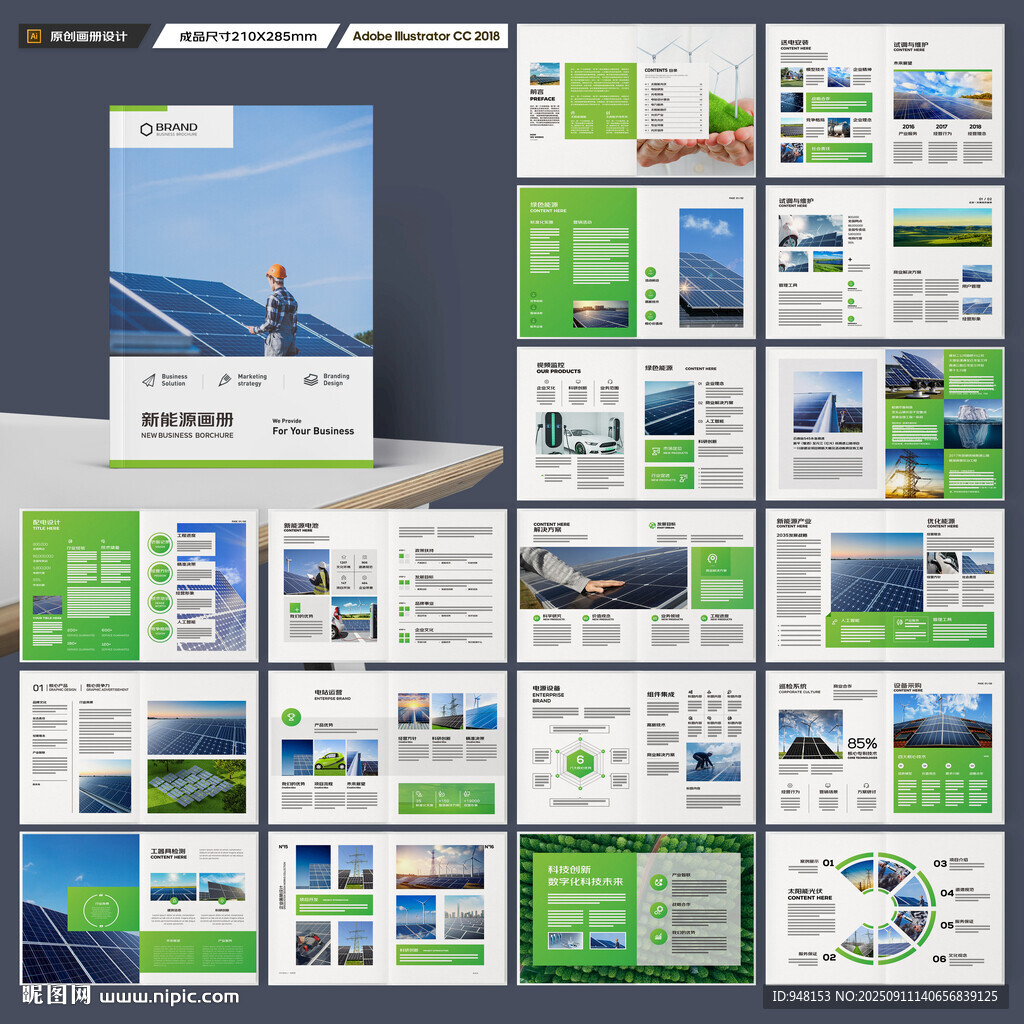Click the green hexagon 6 diagram

580,761
